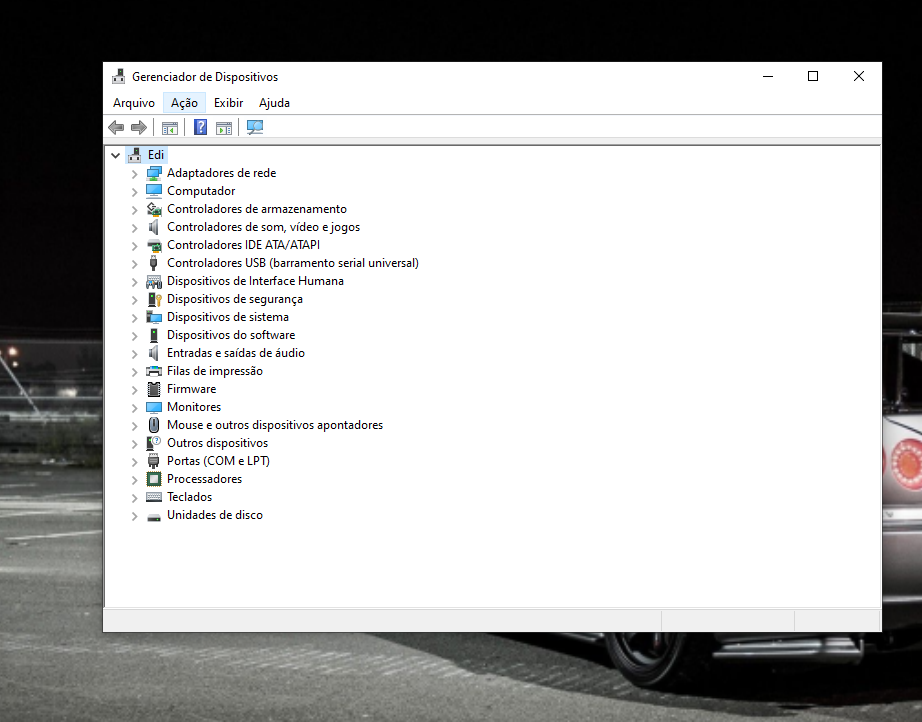Click the speaker icon of Controladores de som
The height and width of the screenshot is (722, 922).
pyautogui.click(x=154, y=227)
